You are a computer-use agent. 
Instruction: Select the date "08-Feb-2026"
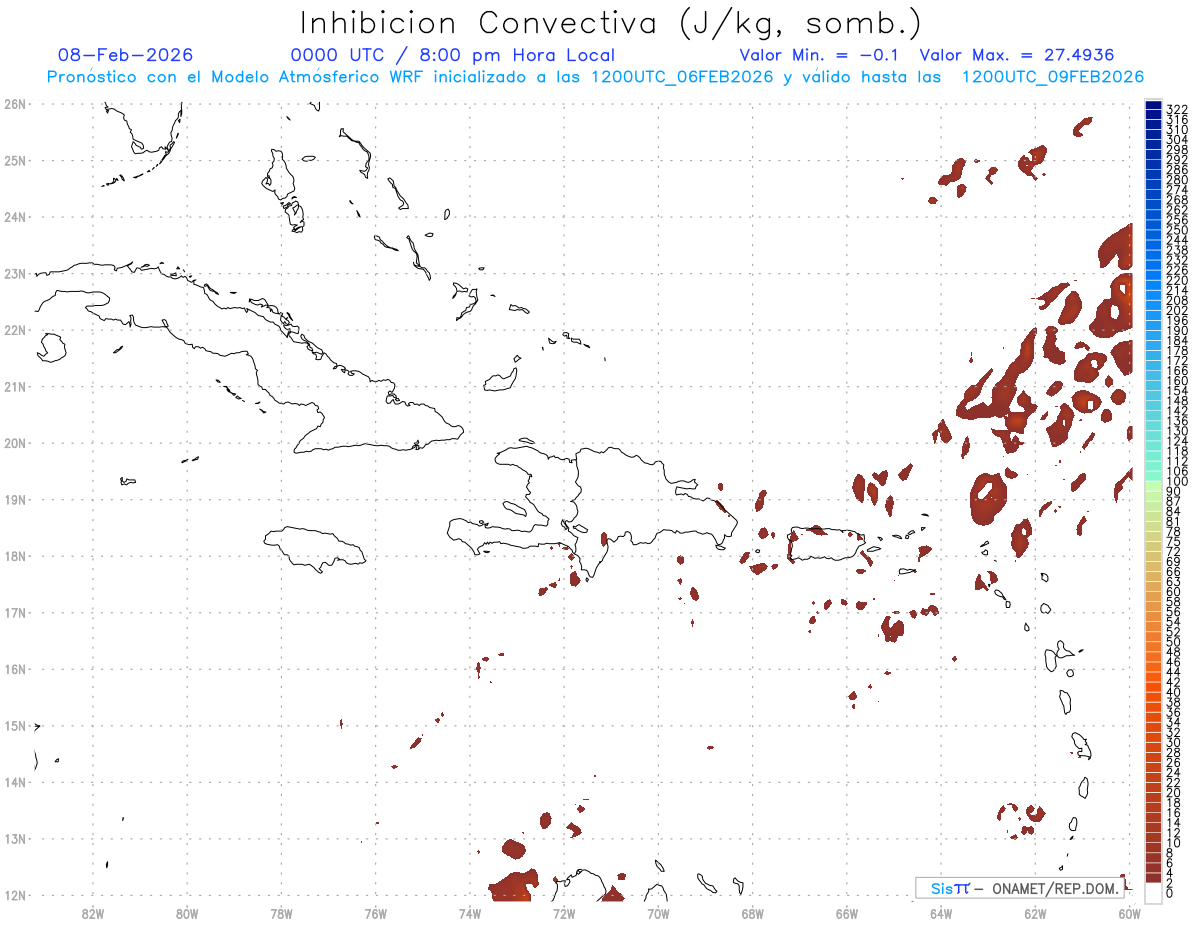pos(125,55)
